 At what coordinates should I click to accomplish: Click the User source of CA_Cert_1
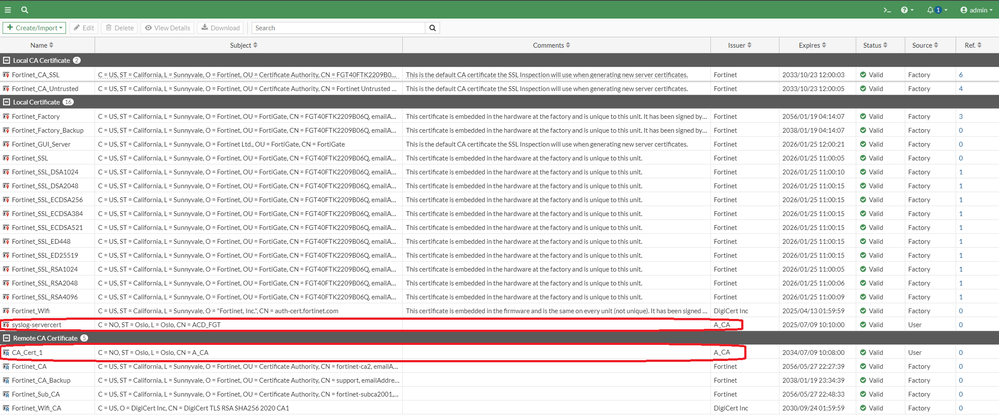(915, 352)
